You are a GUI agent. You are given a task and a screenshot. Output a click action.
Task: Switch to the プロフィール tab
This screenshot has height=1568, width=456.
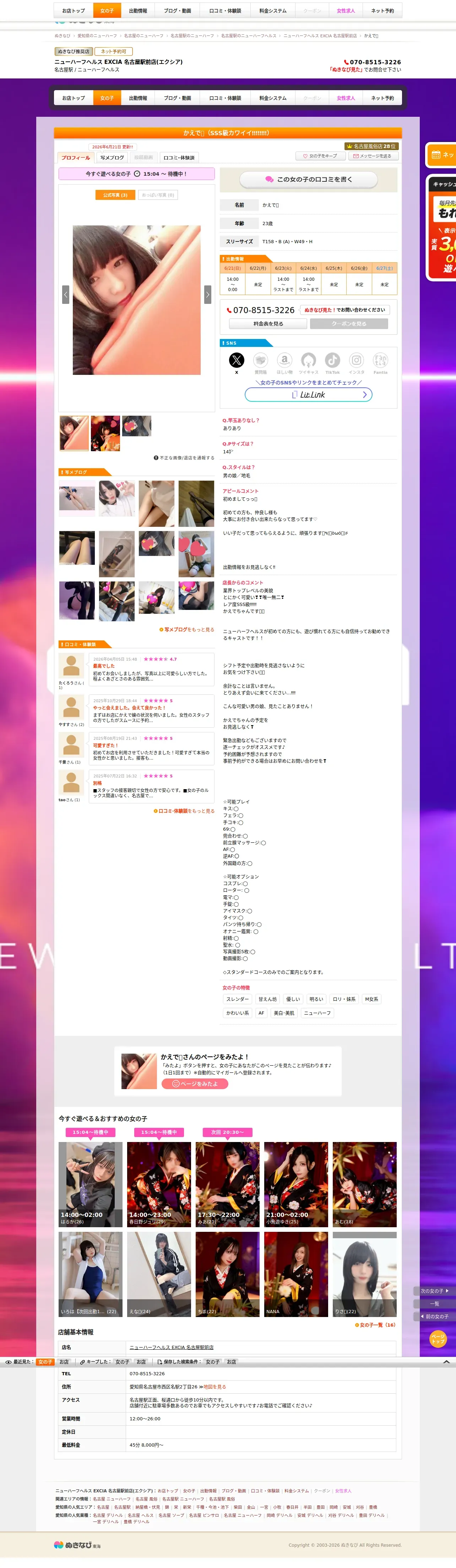click(x=76, y=158)
